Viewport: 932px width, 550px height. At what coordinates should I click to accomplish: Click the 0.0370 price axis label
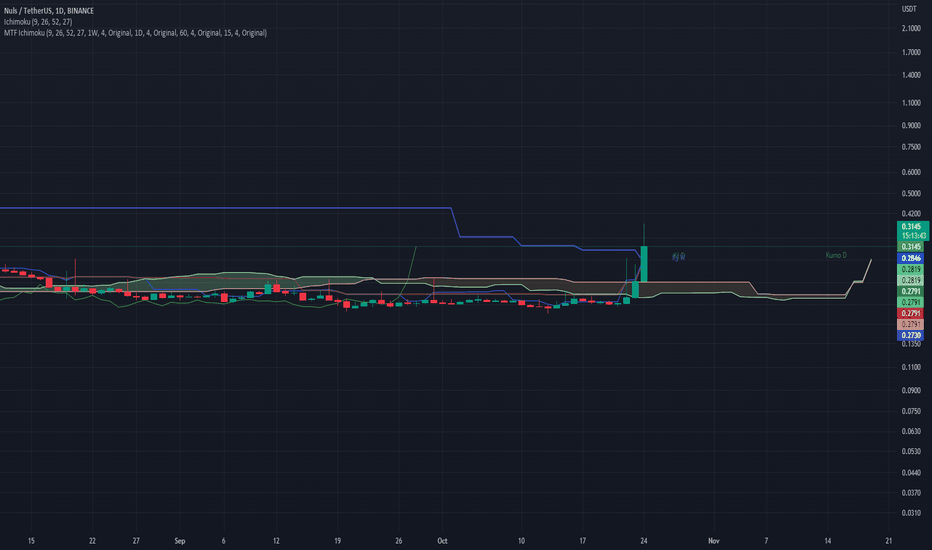911,493
